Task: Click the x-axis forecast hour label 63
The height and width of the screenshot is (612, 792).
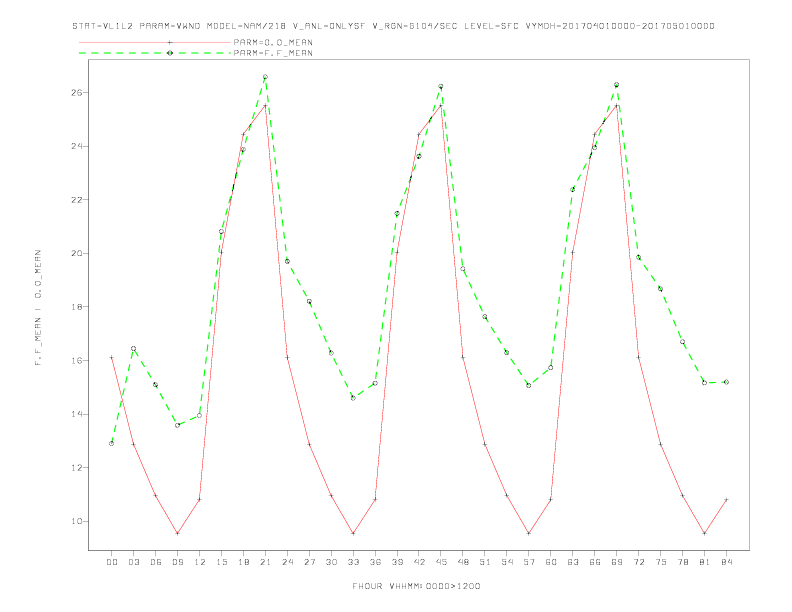Action: [x=573, y=562]
